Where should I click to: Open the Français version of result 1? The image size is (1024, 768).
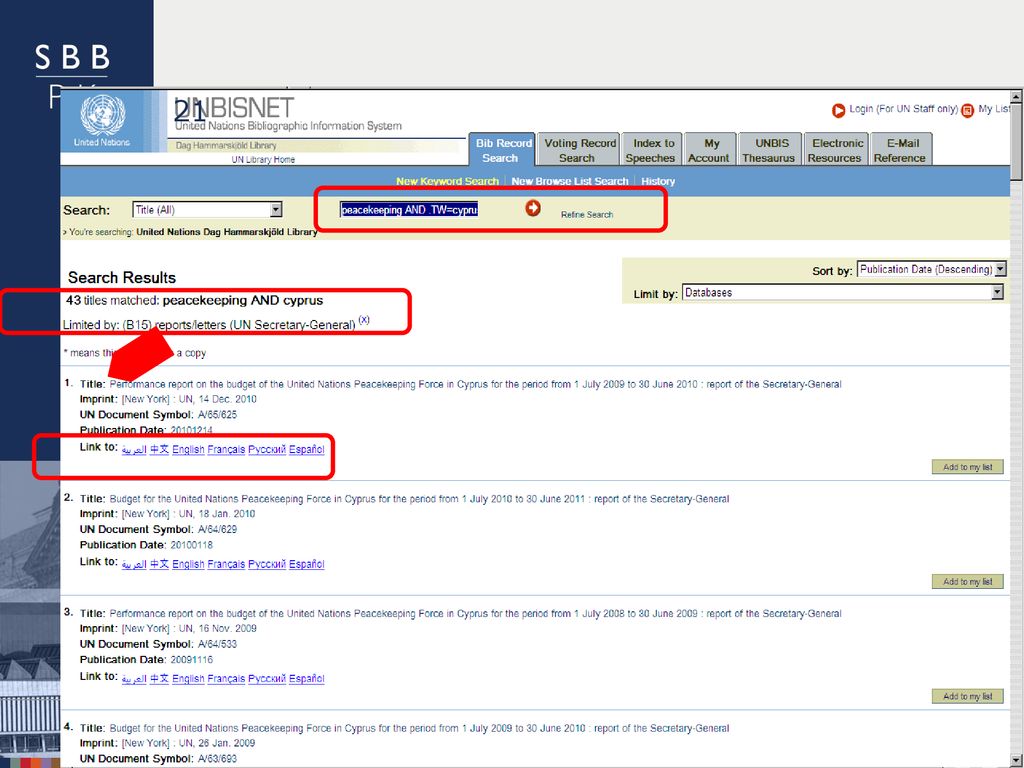pos(226,449)
